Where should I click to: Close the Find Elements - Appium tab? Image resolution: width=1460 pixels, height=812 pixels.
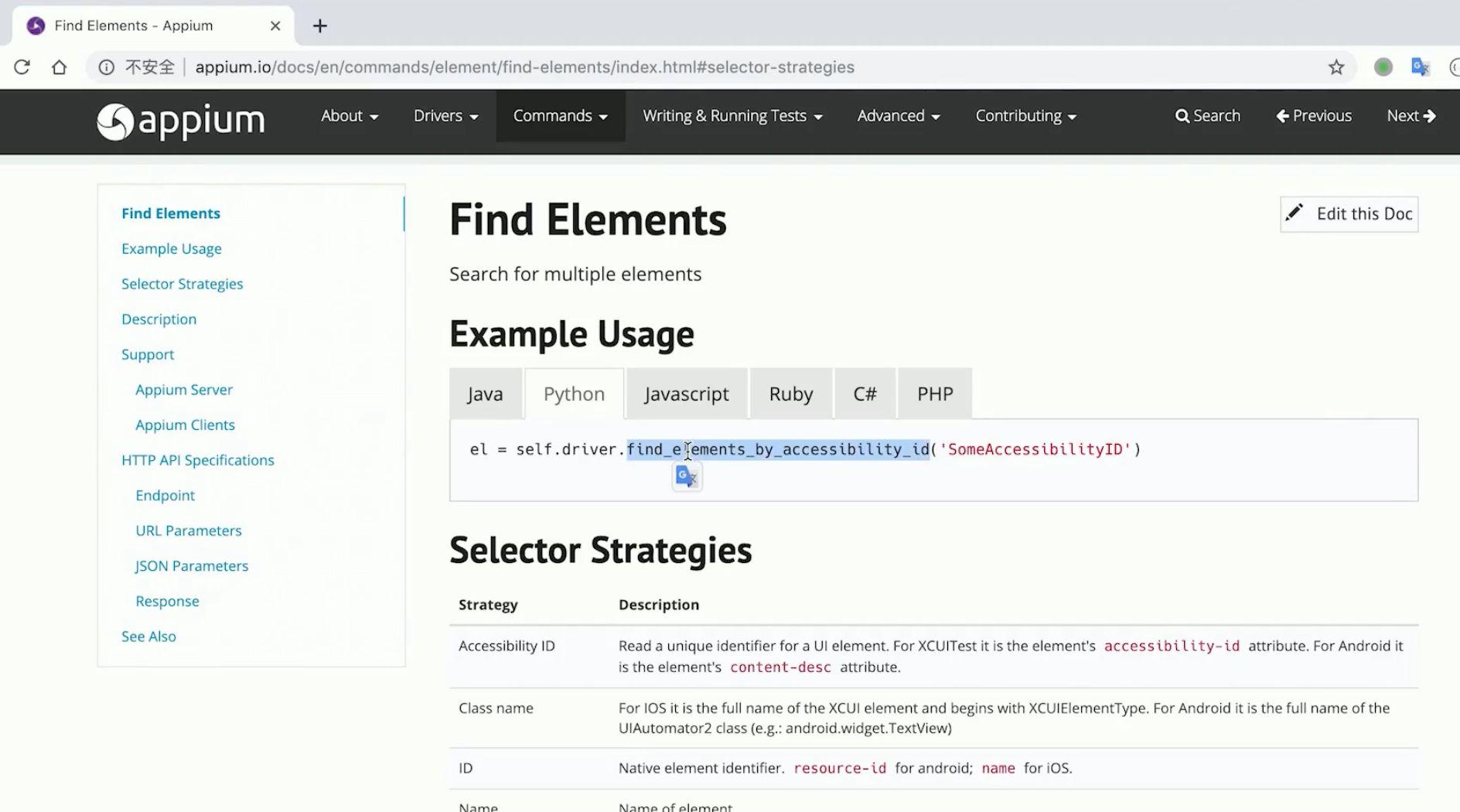coord(275,26)
